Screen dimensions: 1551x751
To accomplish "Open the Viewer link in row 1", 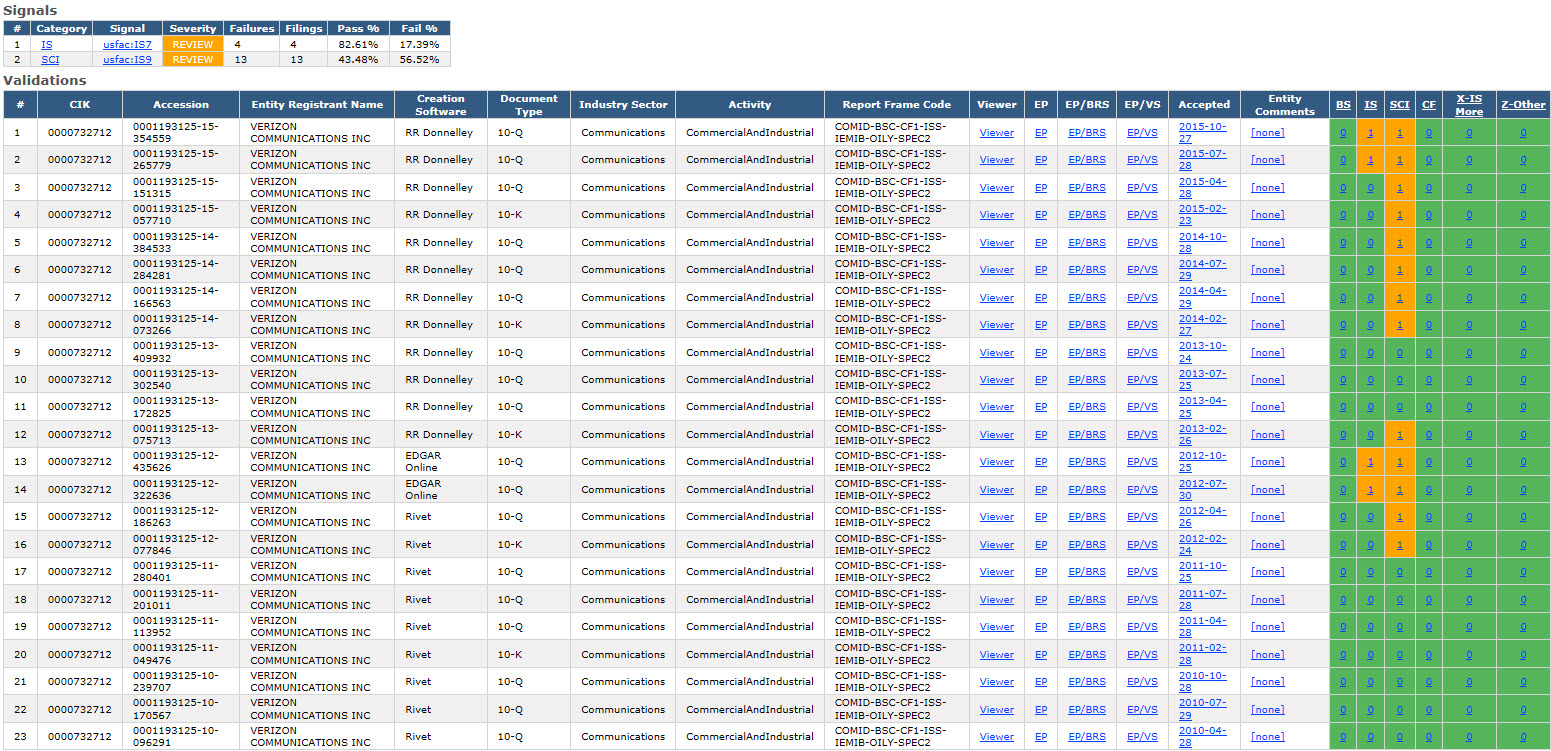I will point(996,132).
